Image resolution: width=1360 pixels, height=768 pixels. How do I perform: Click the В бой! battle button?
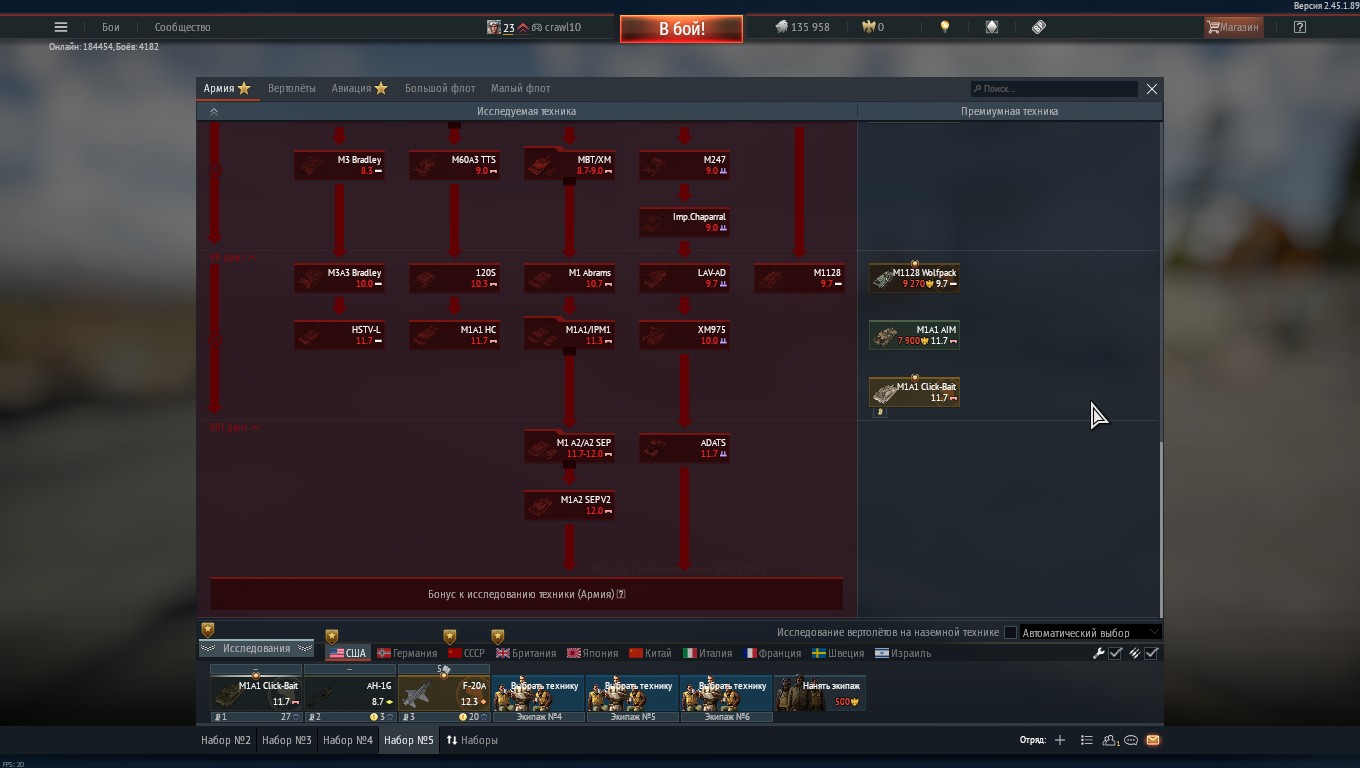click(x=681, y=28)
